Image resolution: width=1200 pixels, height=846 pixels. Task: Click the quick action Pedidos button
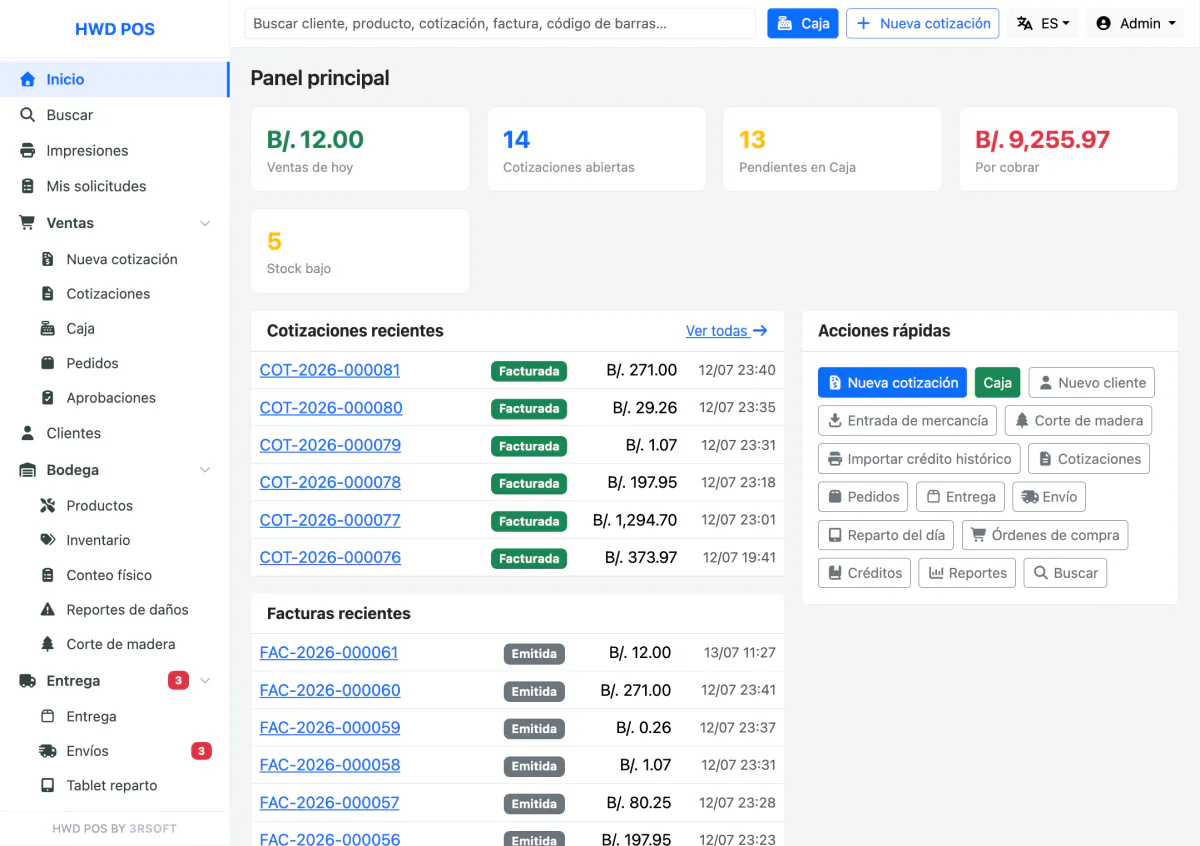(x=863, y=497)
